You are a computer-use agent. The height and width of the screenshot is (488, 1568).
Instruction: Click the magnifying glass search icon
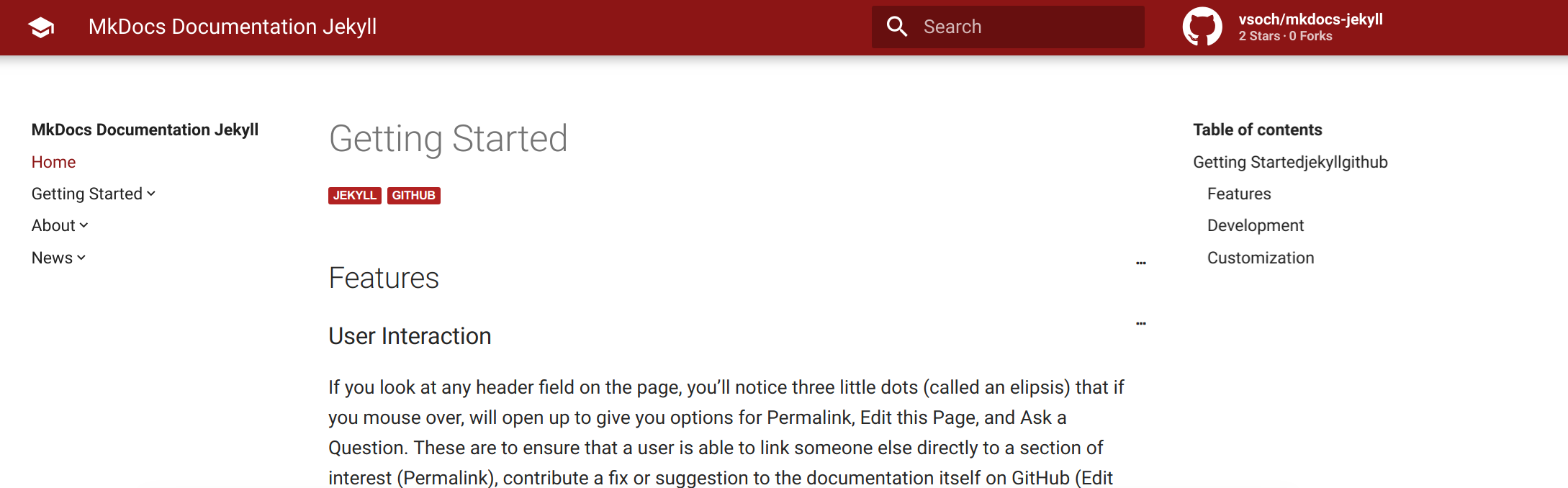click(x=897, y=27)
